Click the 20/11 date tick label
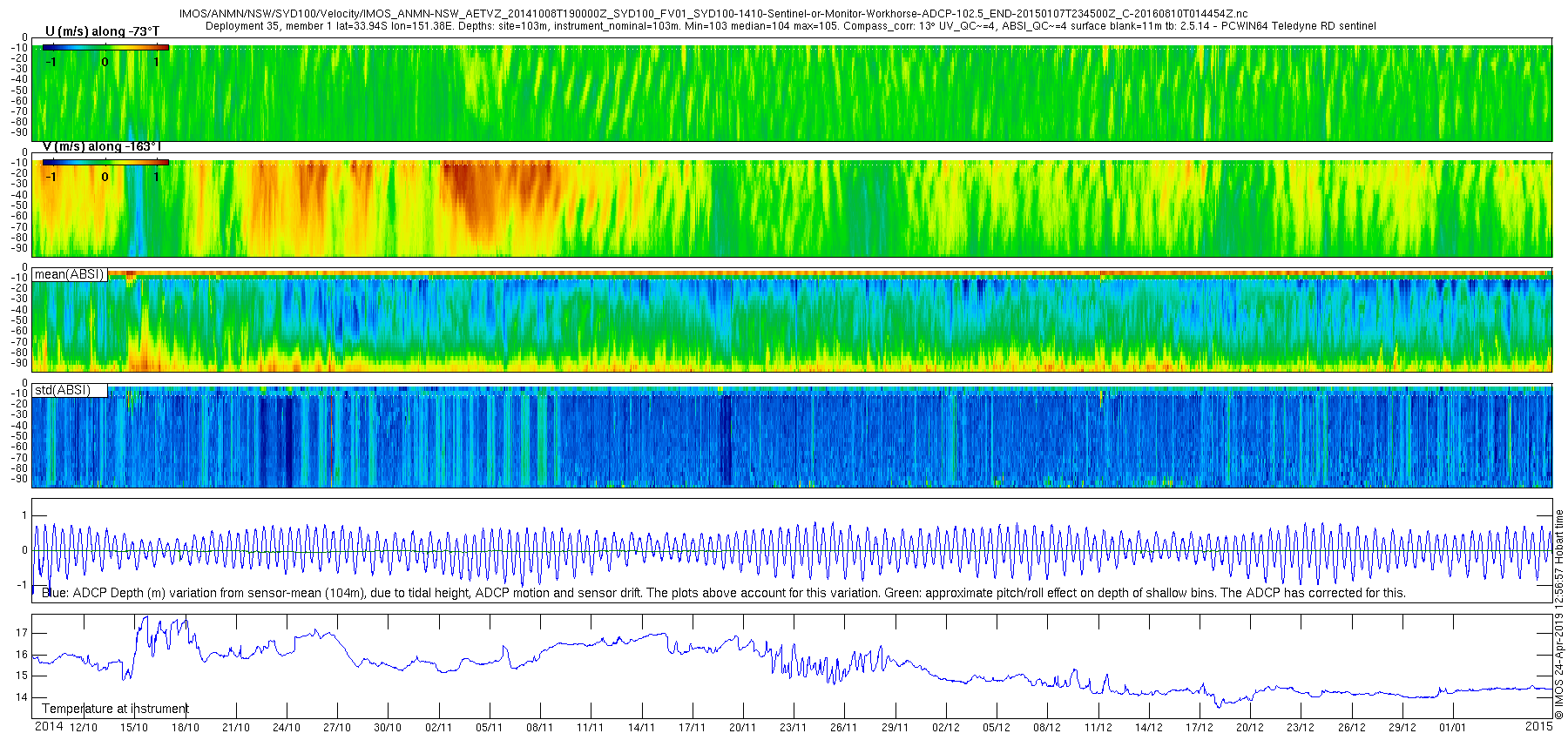 pos(743,728)
